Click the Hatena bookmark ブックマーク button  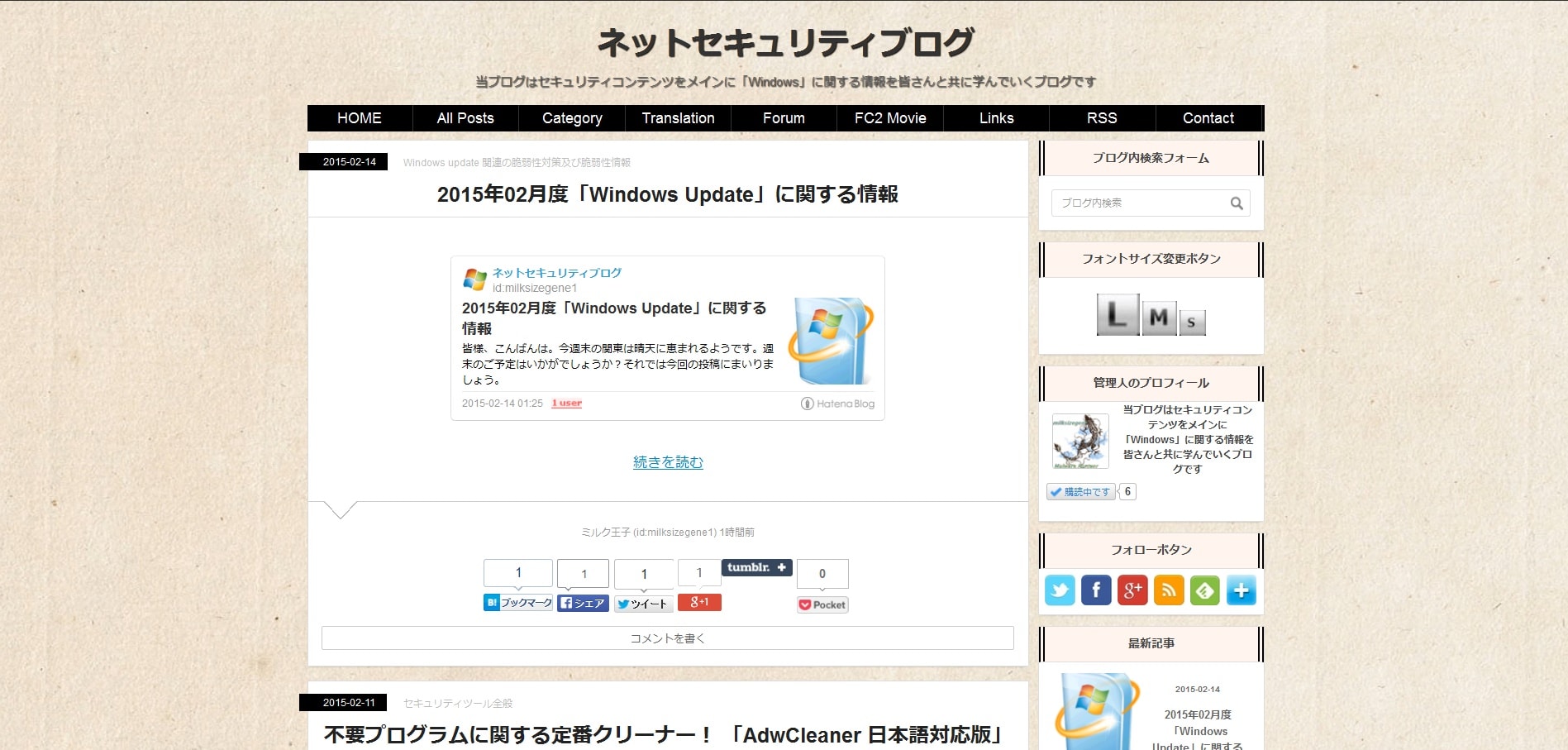[518, 603]
